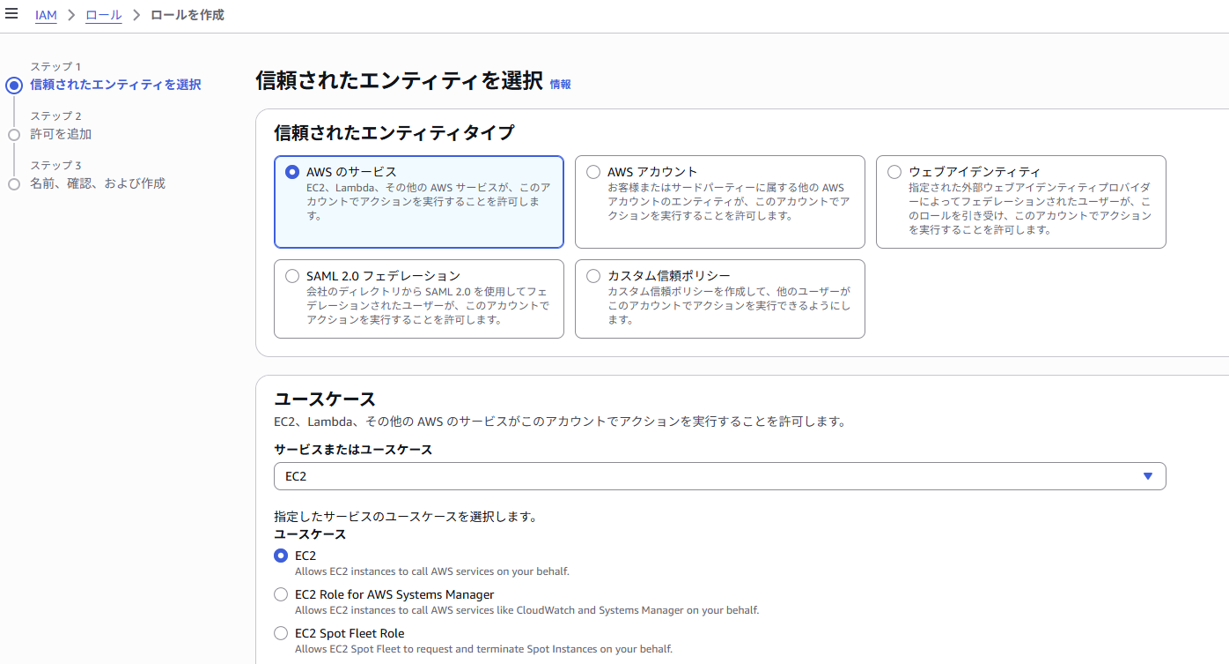Image resolution: width=1229 pixels, height=664 pixels.
Task: Open the hamburger navigation menu
Action: [12, 14]
